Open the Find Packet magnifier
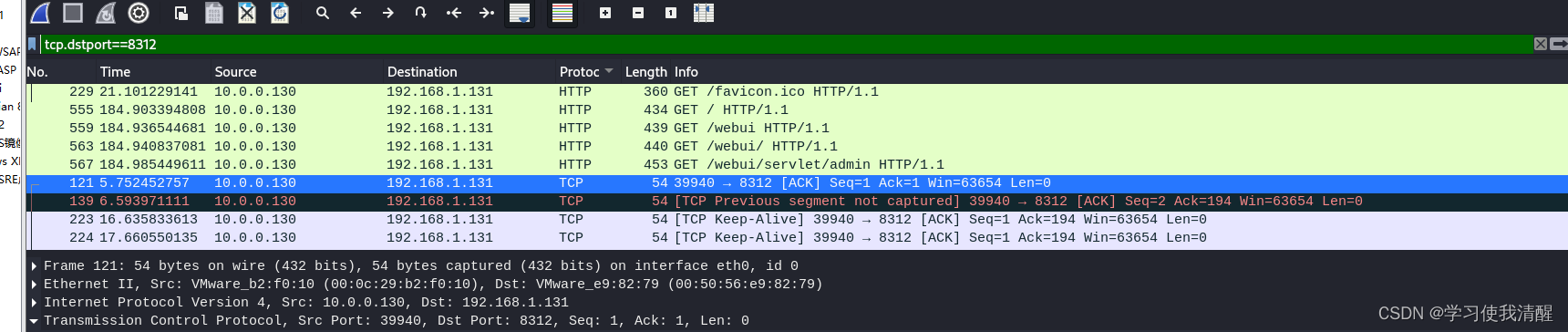The height and width of the screenshot is (332, 1568). [x=323, y=13]
